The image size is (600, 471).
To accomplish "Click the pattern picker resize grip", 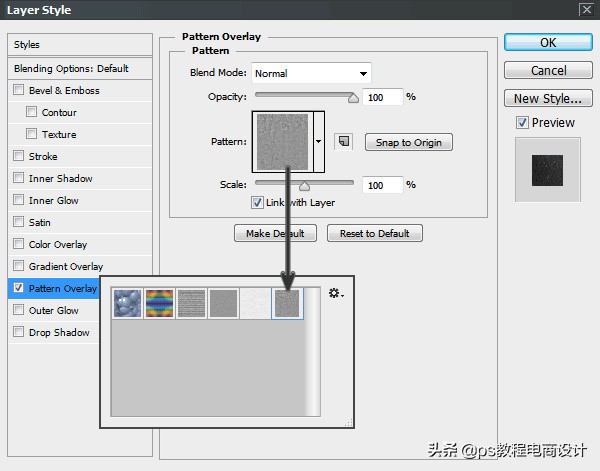I will coord(348,422).
